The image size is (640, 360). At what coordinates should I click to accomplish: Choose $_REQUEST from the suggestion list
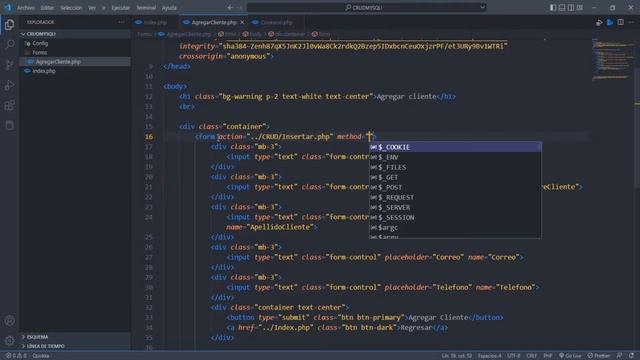pos(456,198)
